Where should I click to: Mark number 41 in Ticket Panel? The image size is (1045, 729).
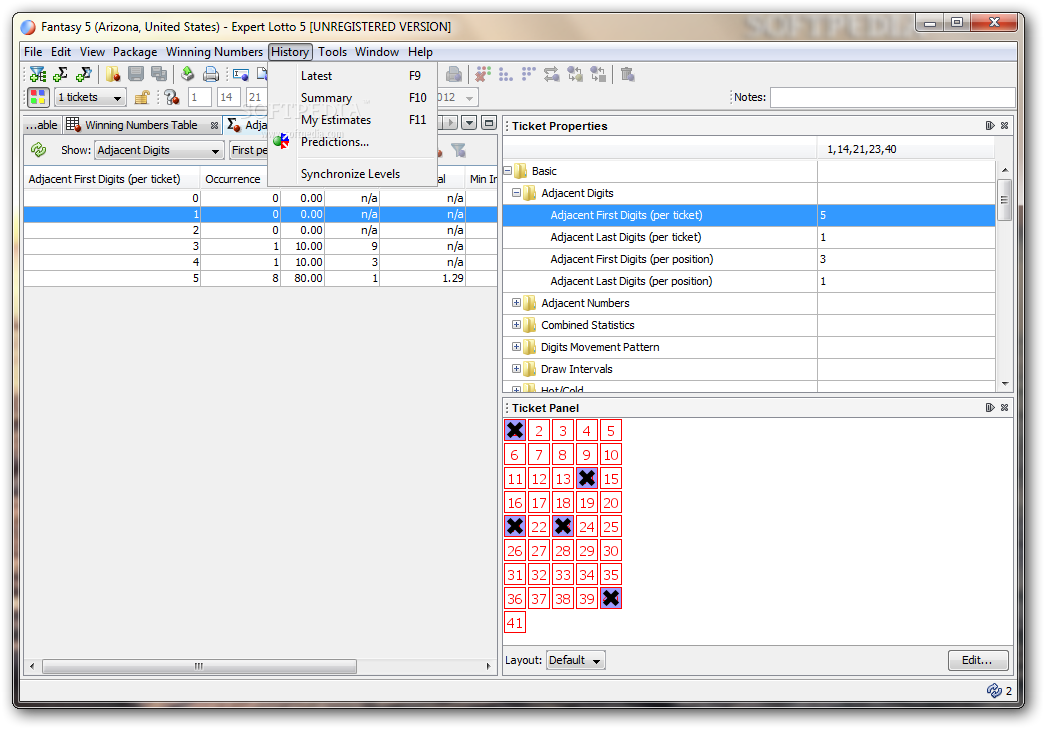tap(515, 622)
